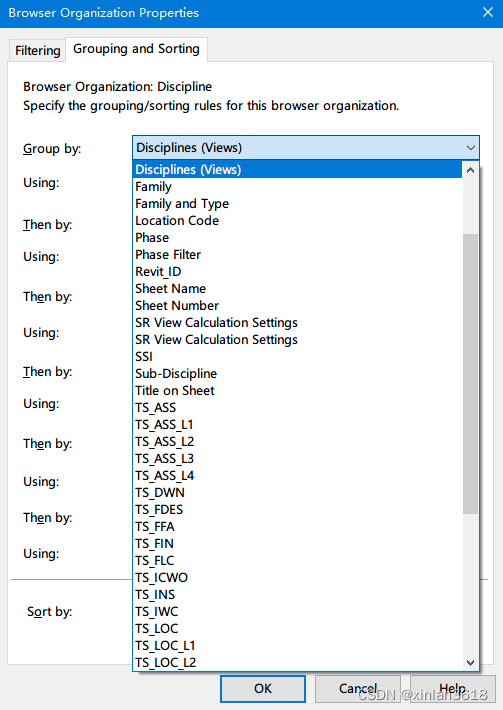Select TS_FLC list item
The height and width of the screenshot is (710, 503).
[x=297, y=561]
